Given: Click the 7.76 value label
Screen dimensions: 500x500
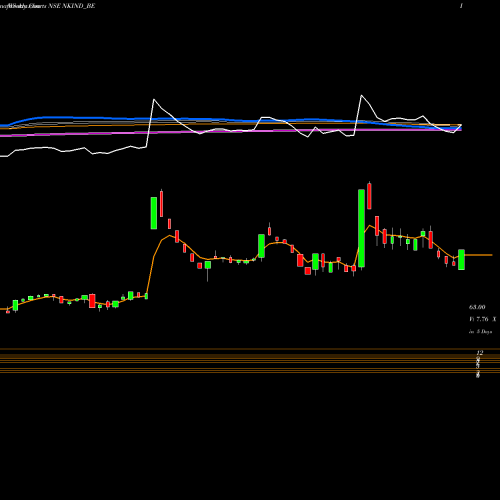Looking at the screenshot, I should point(482,319).
